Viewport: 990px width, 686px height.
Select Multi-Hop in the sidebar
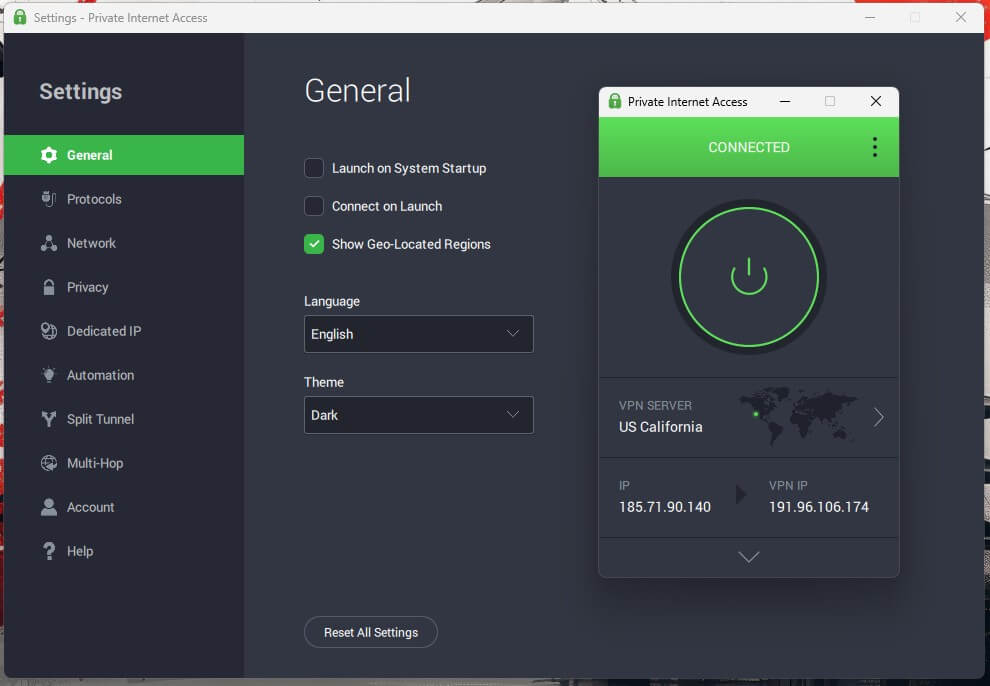(x=124, y=463)
